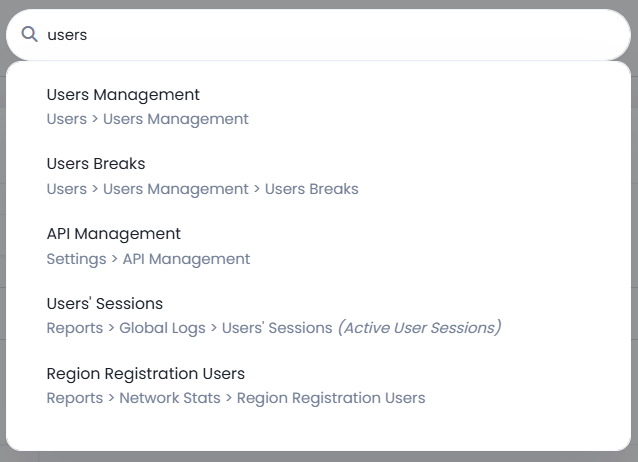Click 'Reports > Global Logs > Users' Sessions' path

(190, 328)
